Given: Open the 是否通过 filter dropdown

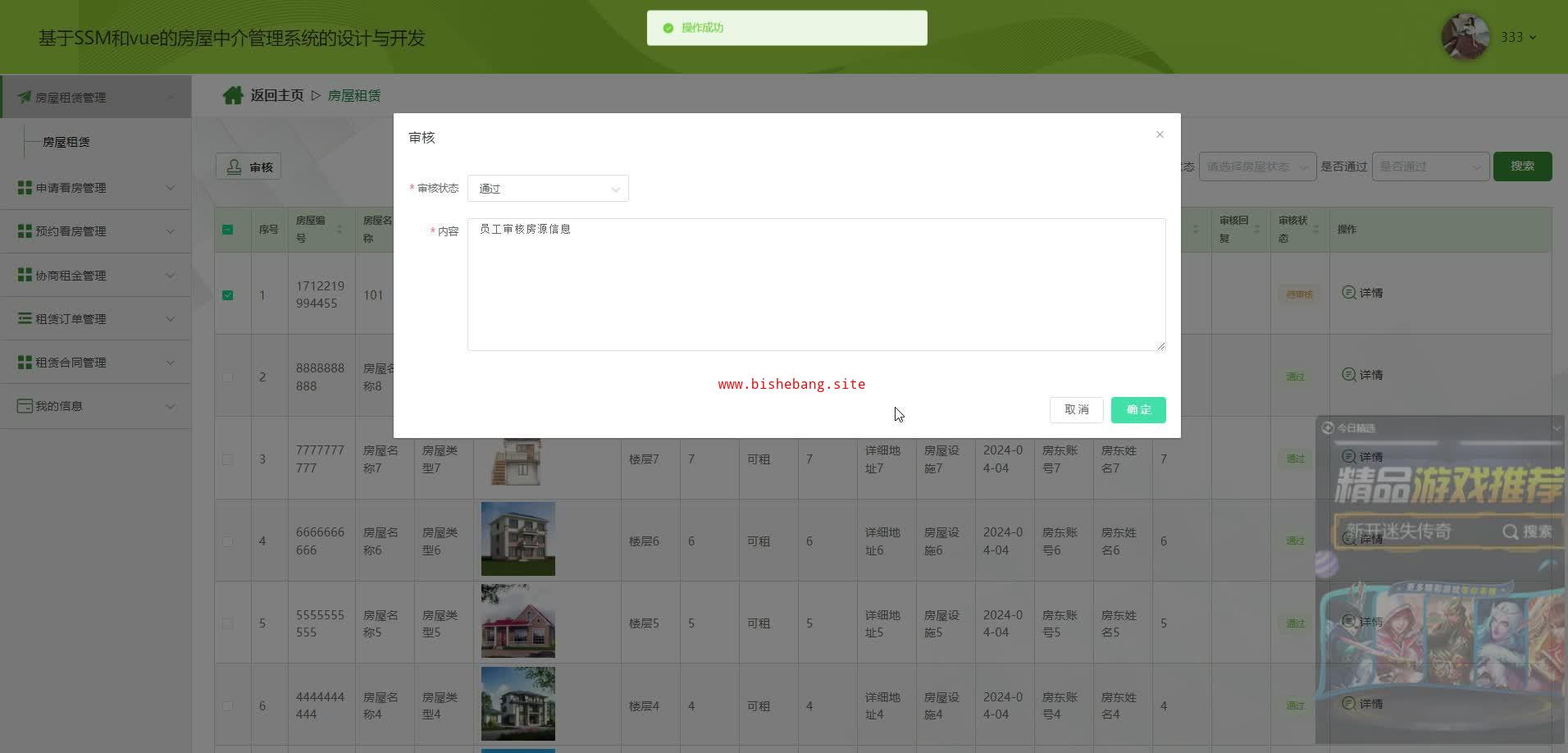Looking at the screenshot, I should 1430,167.
